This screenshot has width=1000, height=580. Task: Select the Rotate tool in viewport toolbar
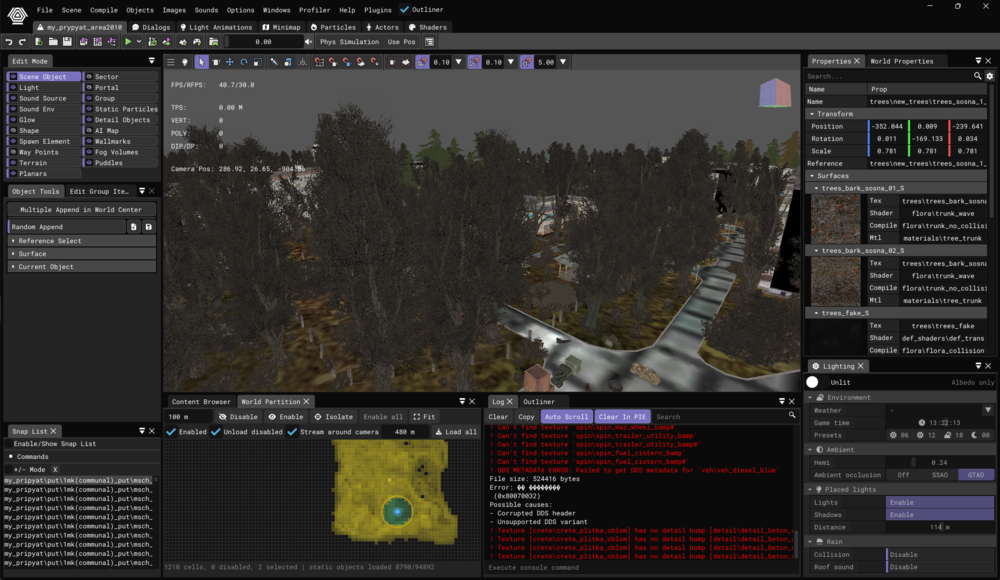[x=244, y=62]
